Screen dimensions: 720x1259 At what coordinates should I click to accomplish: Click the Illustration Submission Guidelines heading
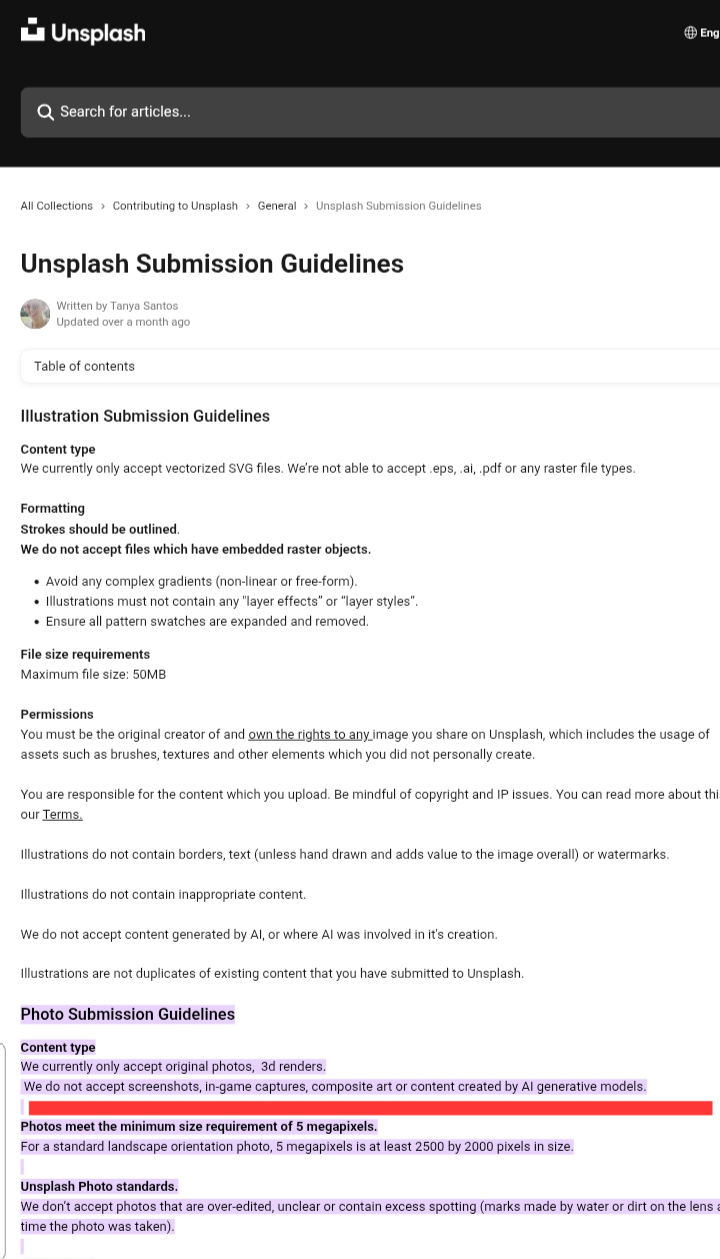[145, 416]
